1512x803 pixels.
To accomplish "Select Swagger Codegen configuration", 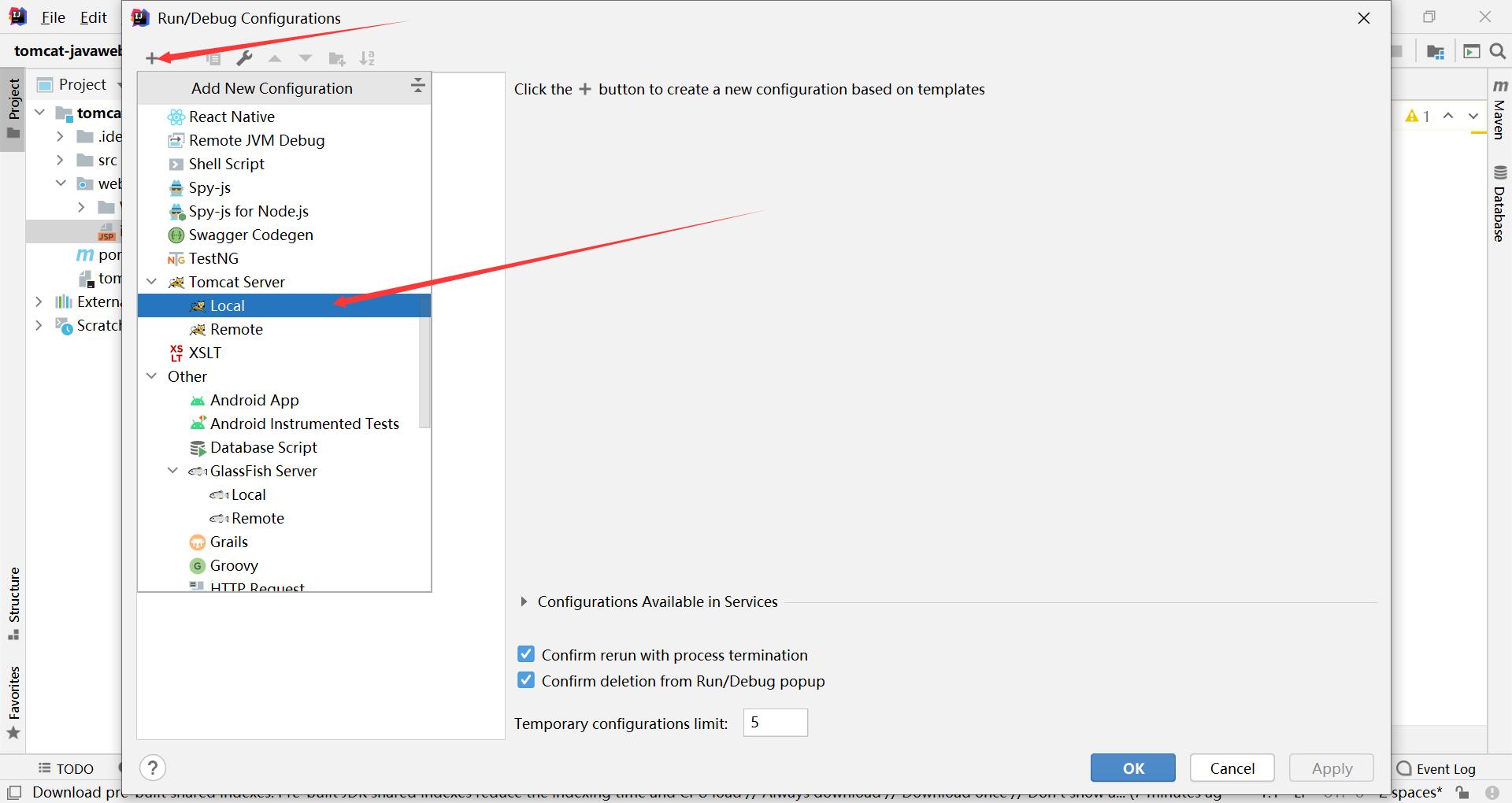I will coord(284,235).
